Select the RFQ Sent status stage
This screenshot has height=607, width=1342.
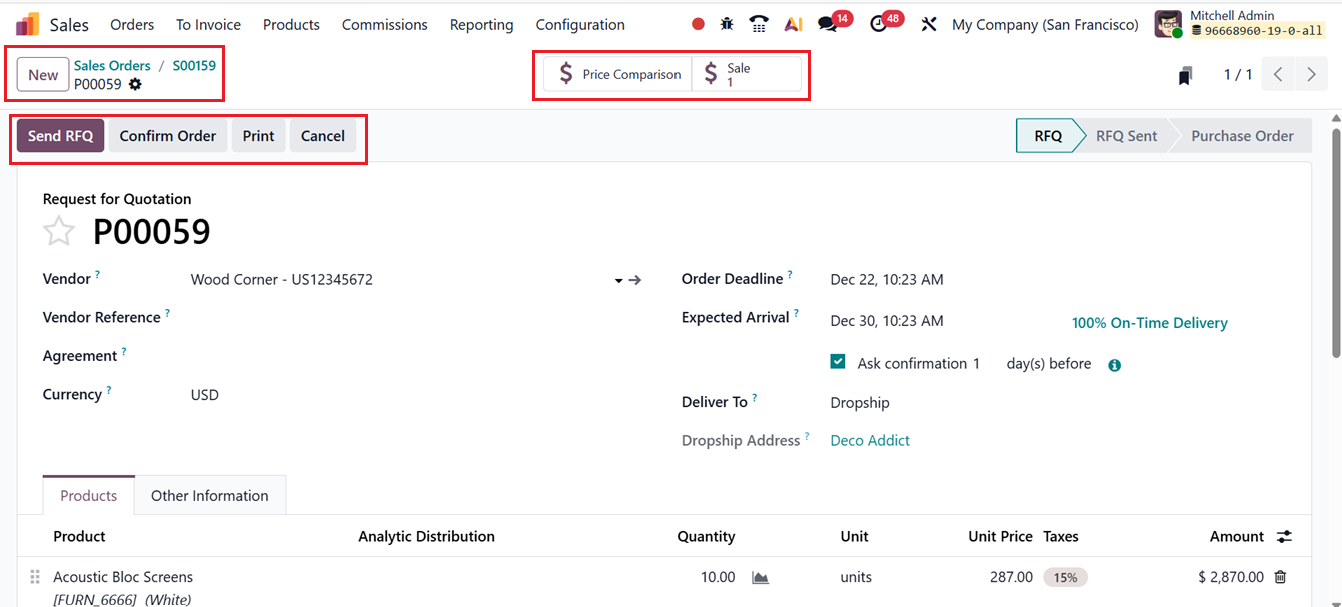1126,136
